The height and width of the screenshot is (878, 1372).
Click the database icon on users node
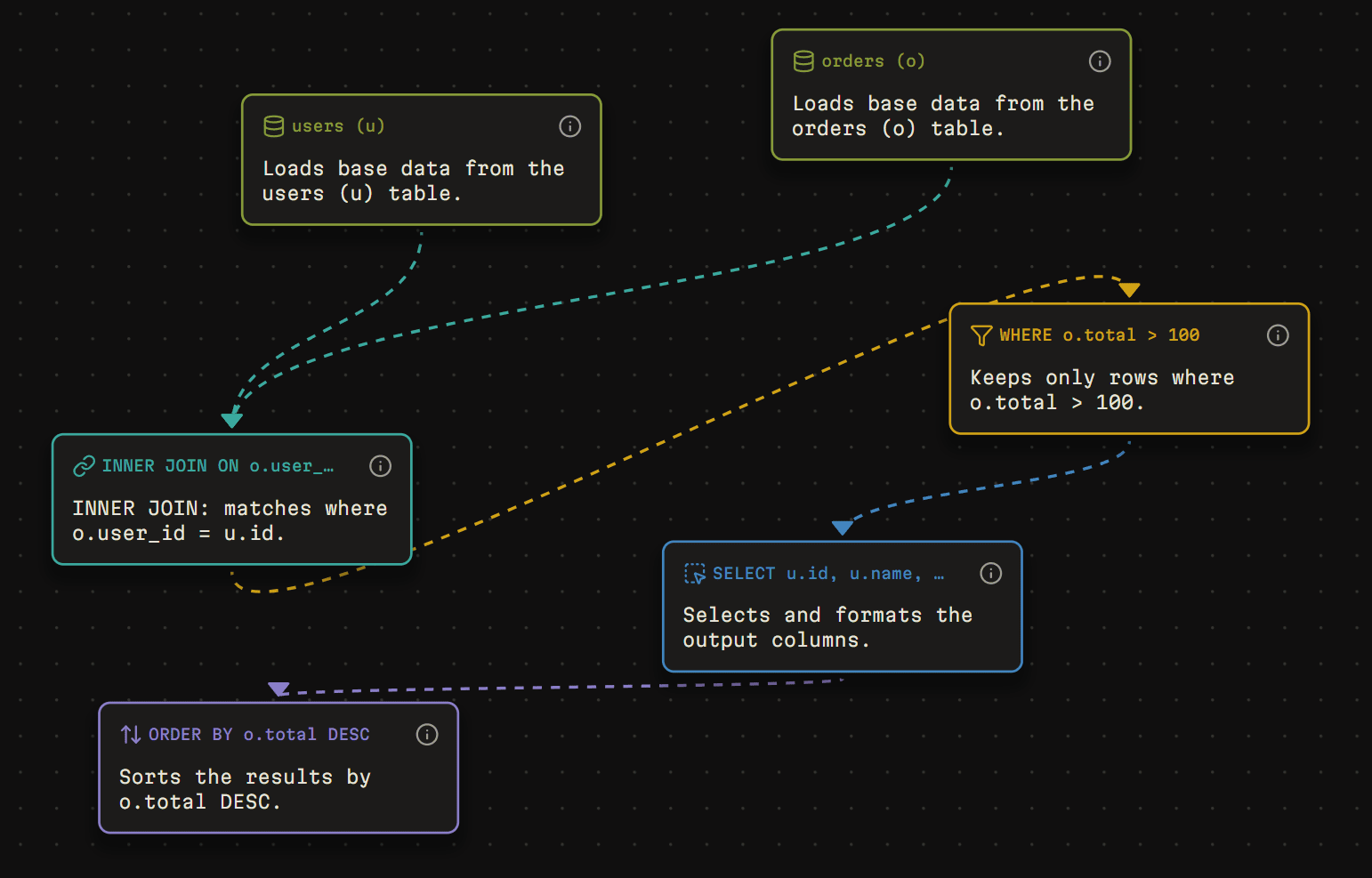point(274,126)
